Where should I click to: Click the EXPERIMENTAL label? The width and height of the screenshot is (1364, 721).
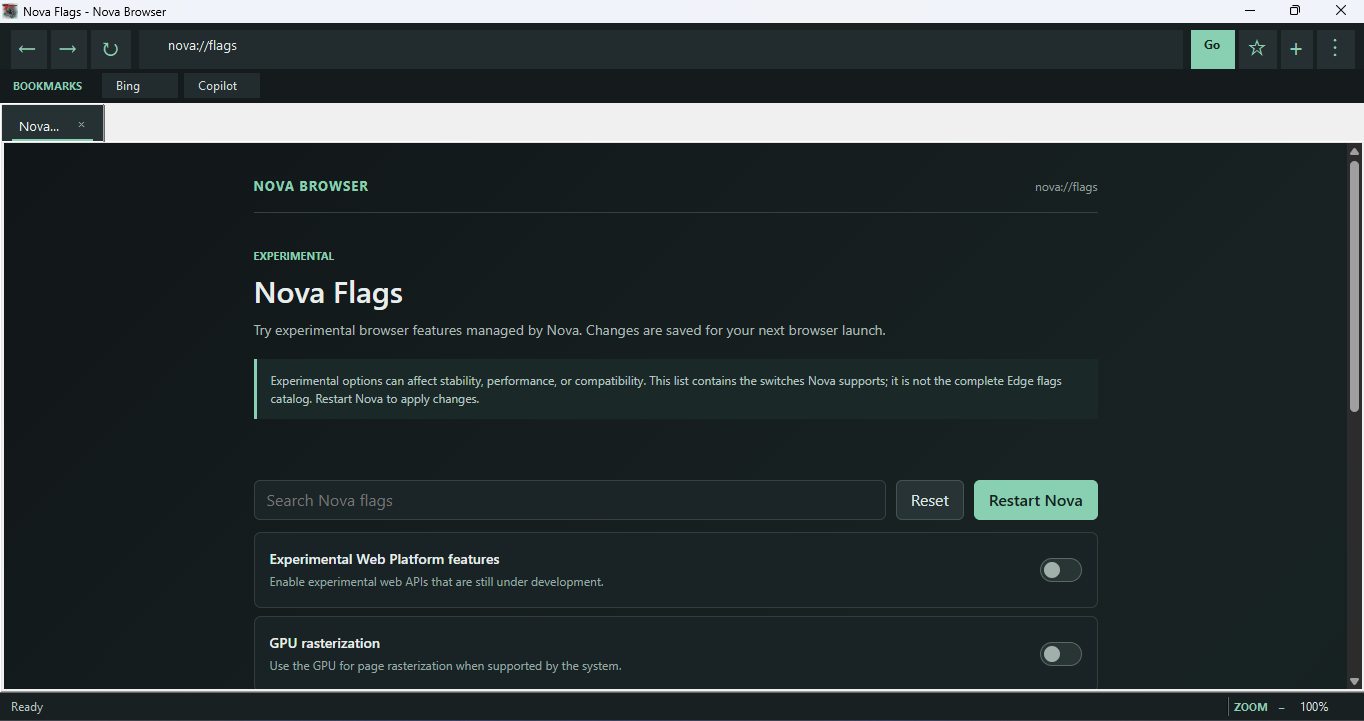click(x=294, y=256)
